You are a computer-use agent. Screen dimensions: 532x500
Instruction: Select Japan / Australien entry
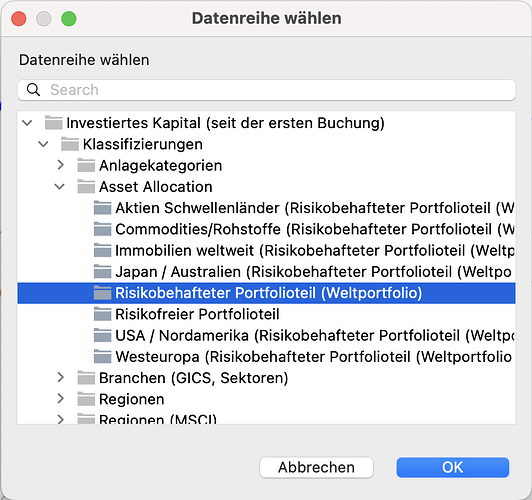click(x=266, y=272)
